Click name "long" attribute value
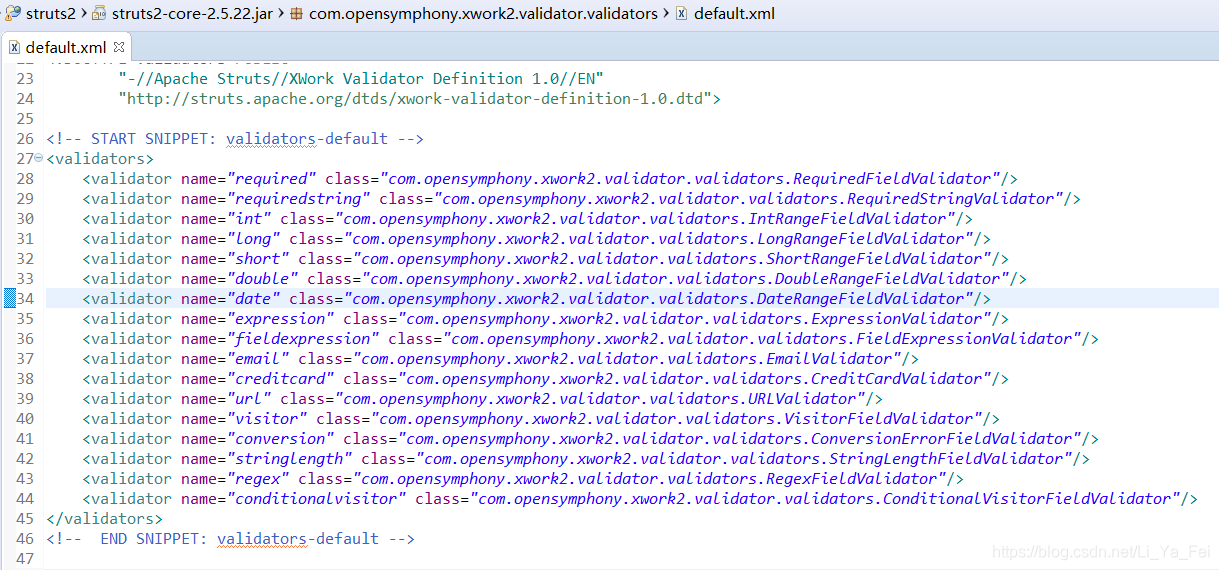This screenshot has width=1219, height=570. 254,238
